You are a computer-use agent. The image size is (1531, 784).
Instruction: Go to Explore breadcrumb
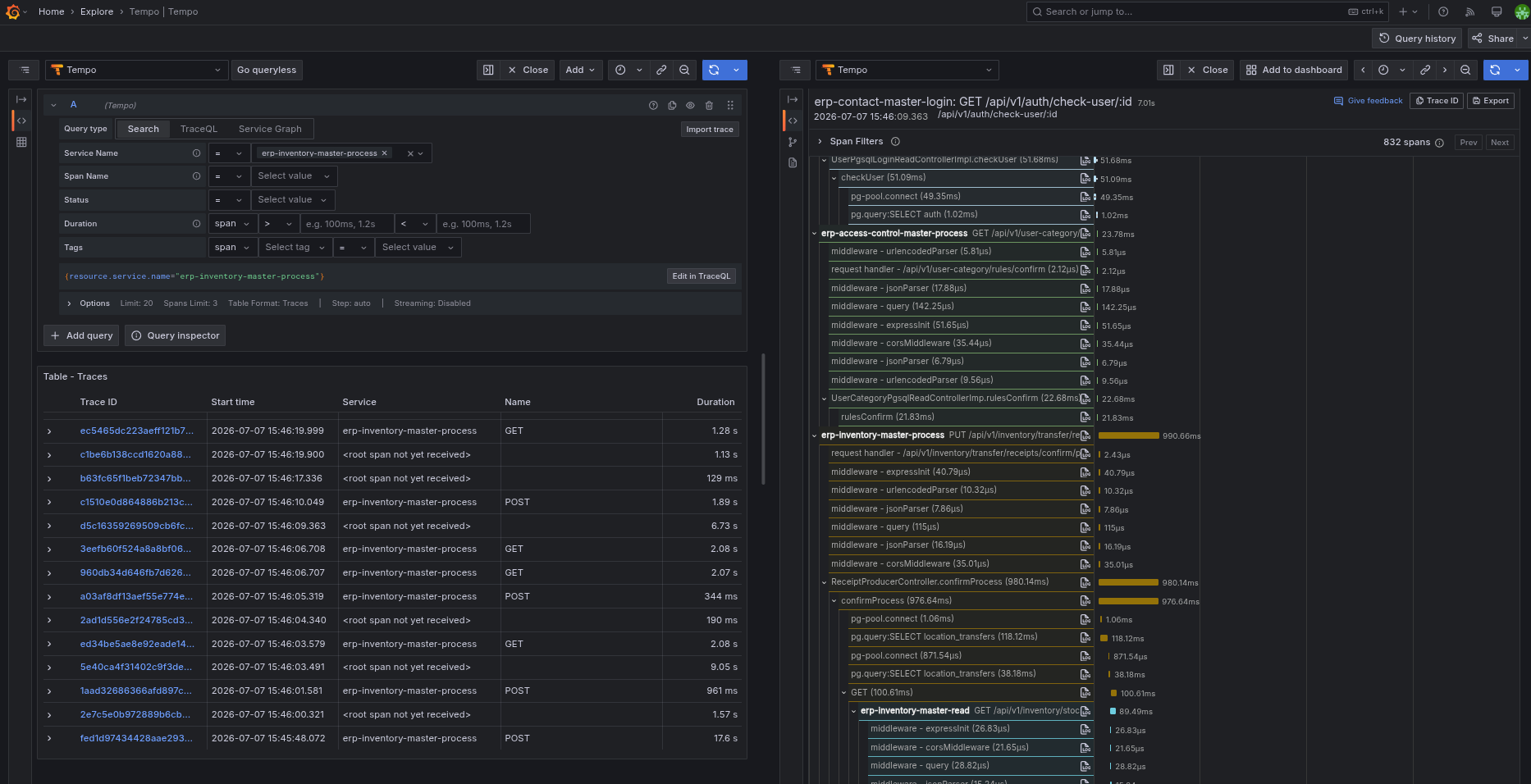(x=97, y=11)
